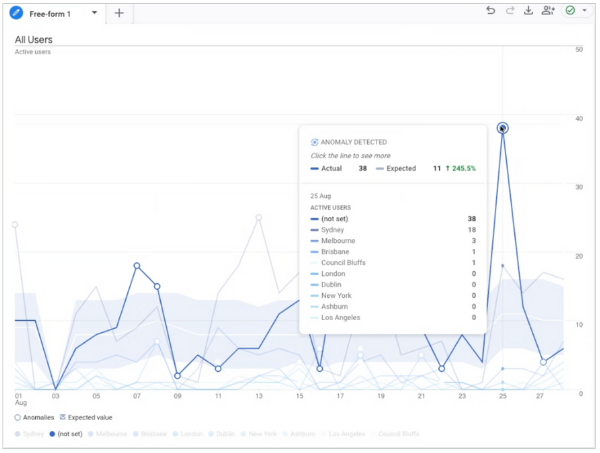
Task: Click the Actual value label in tooltip
Action: 331,168
